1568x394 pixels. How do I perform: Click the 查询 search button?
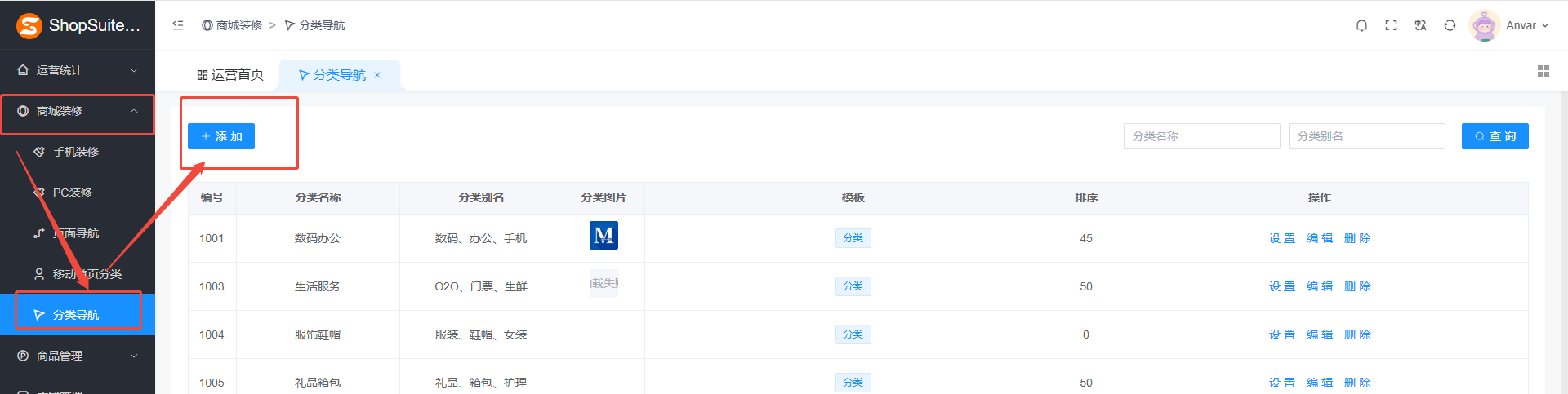1494,136
